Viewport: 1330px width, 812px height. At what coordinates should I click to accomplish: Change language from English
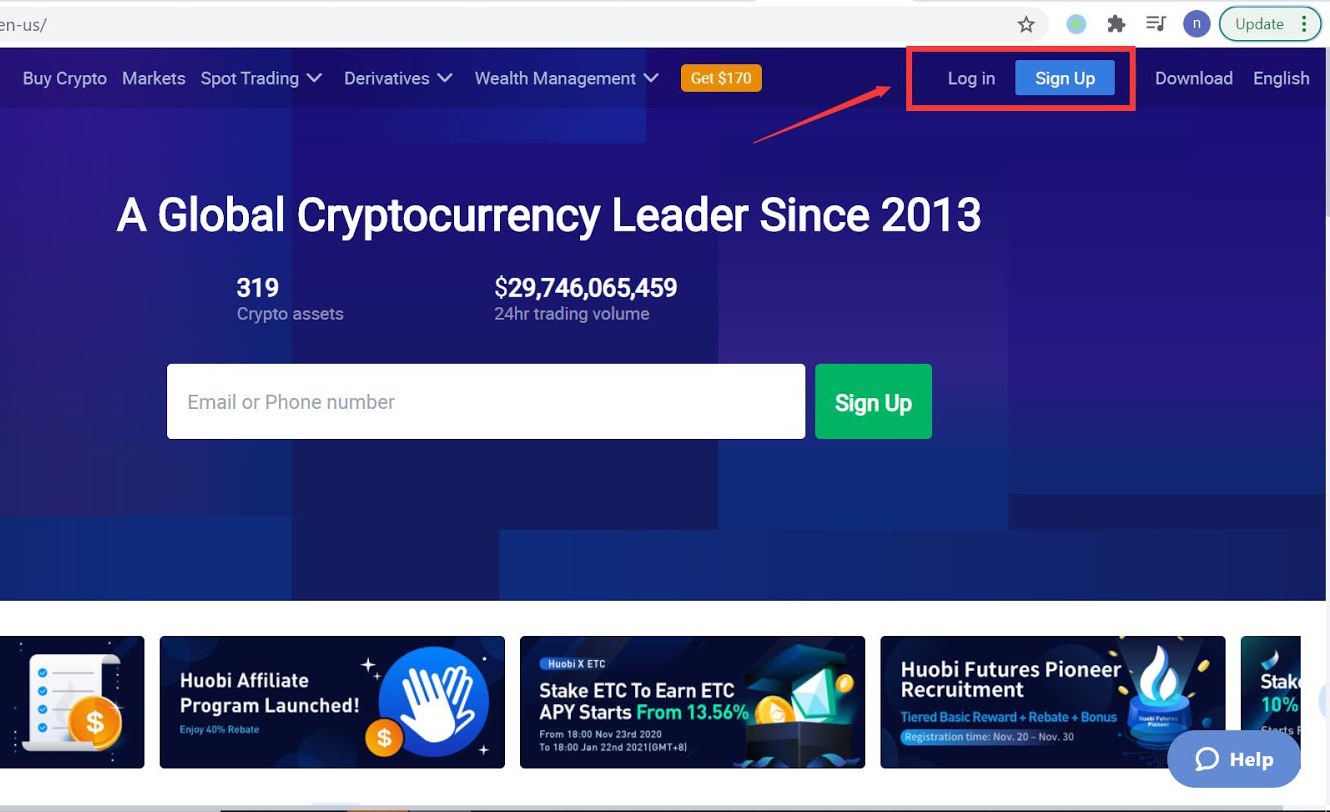tap(1281, 78)
